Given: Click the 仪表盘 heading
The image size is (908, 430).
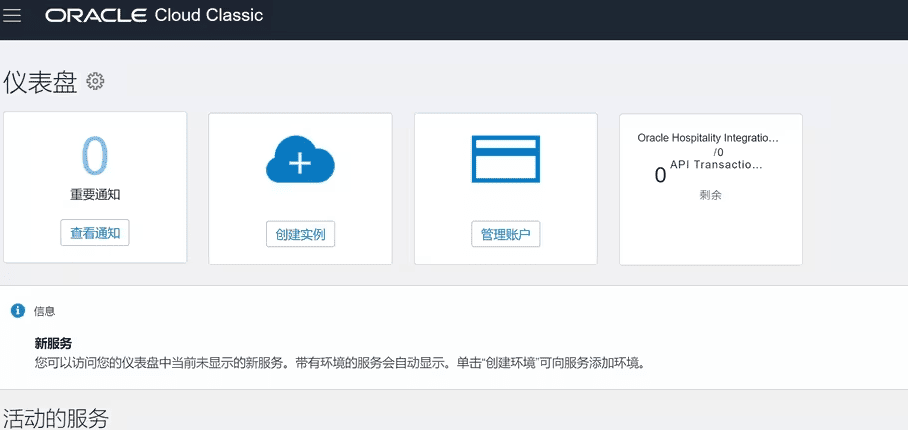Looking at the screenshot, I should [x=40, y=83].
